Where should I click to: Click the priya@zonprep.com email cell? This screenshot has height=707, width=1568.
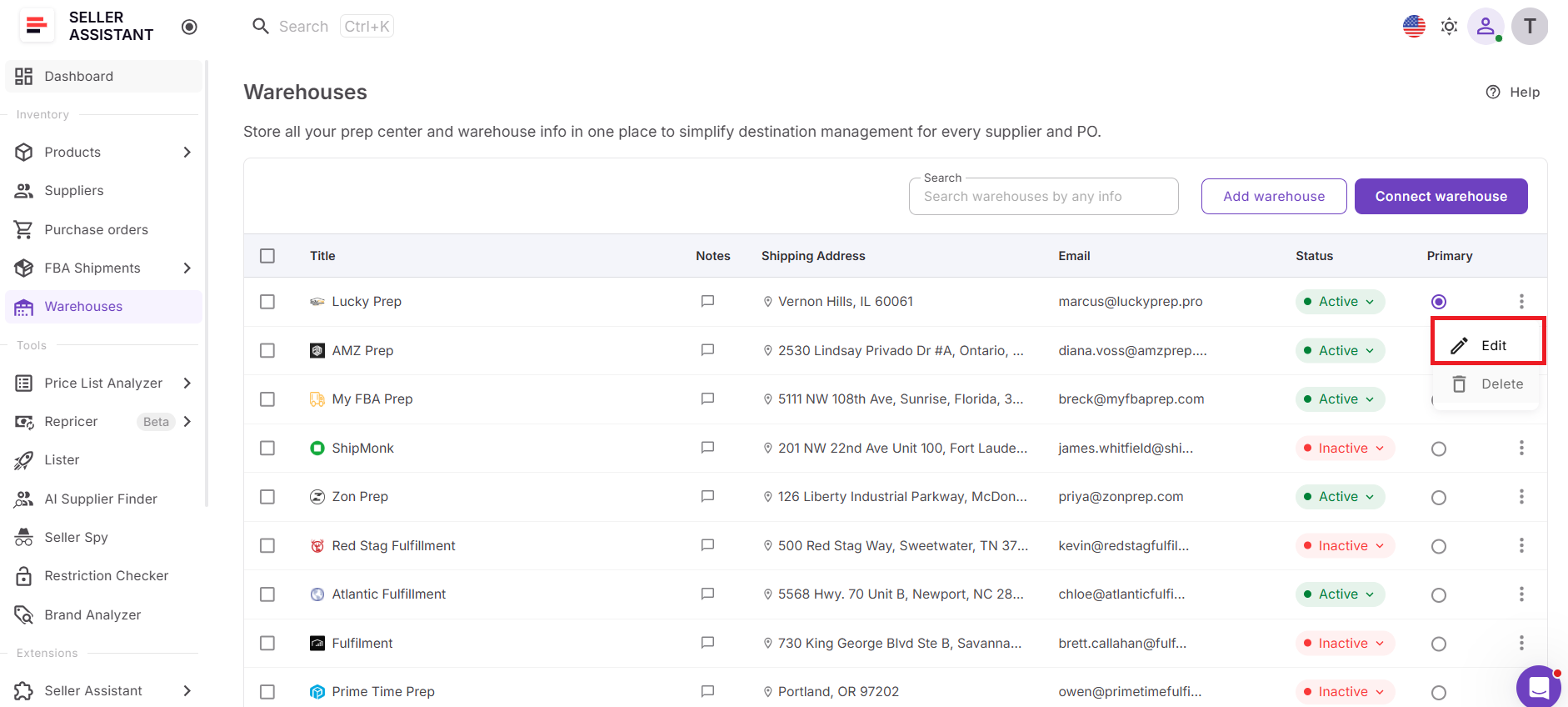[1121, 497]
